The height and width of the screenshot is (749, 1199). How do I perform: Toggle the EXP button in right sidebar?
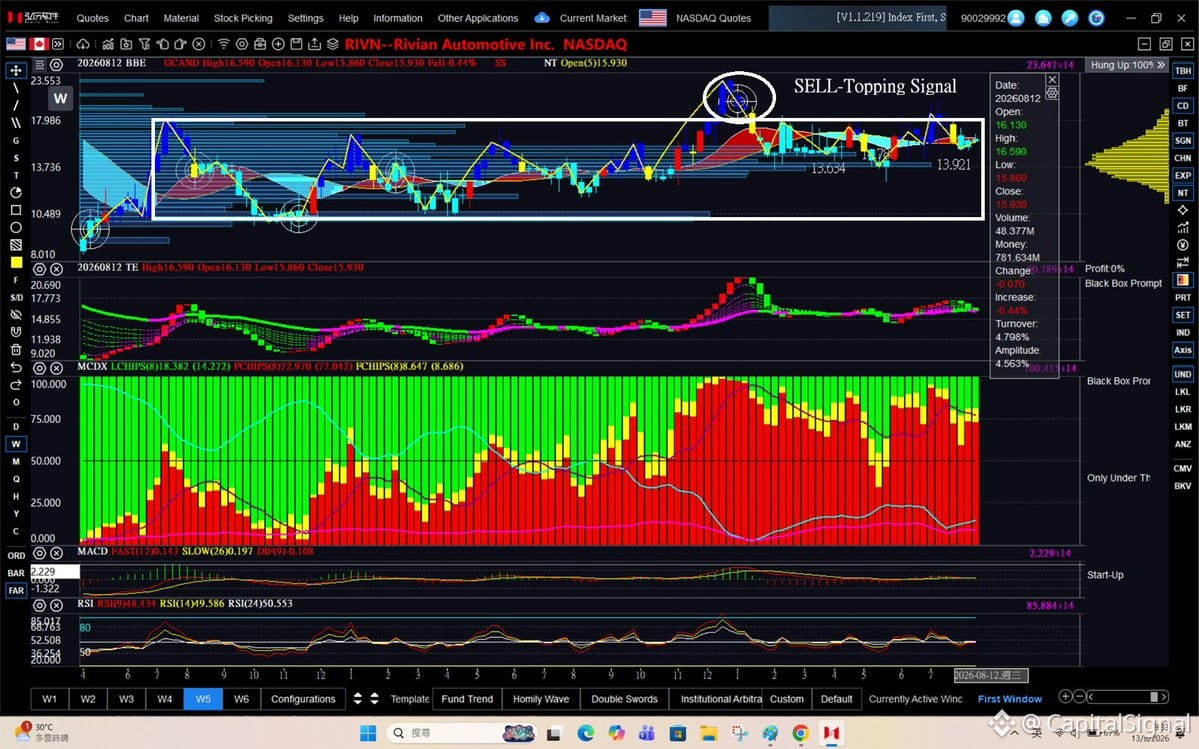point(1183,175)
